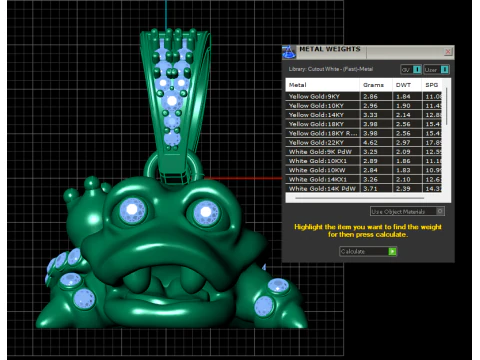Select the frog's left eye gemstone

133,210
